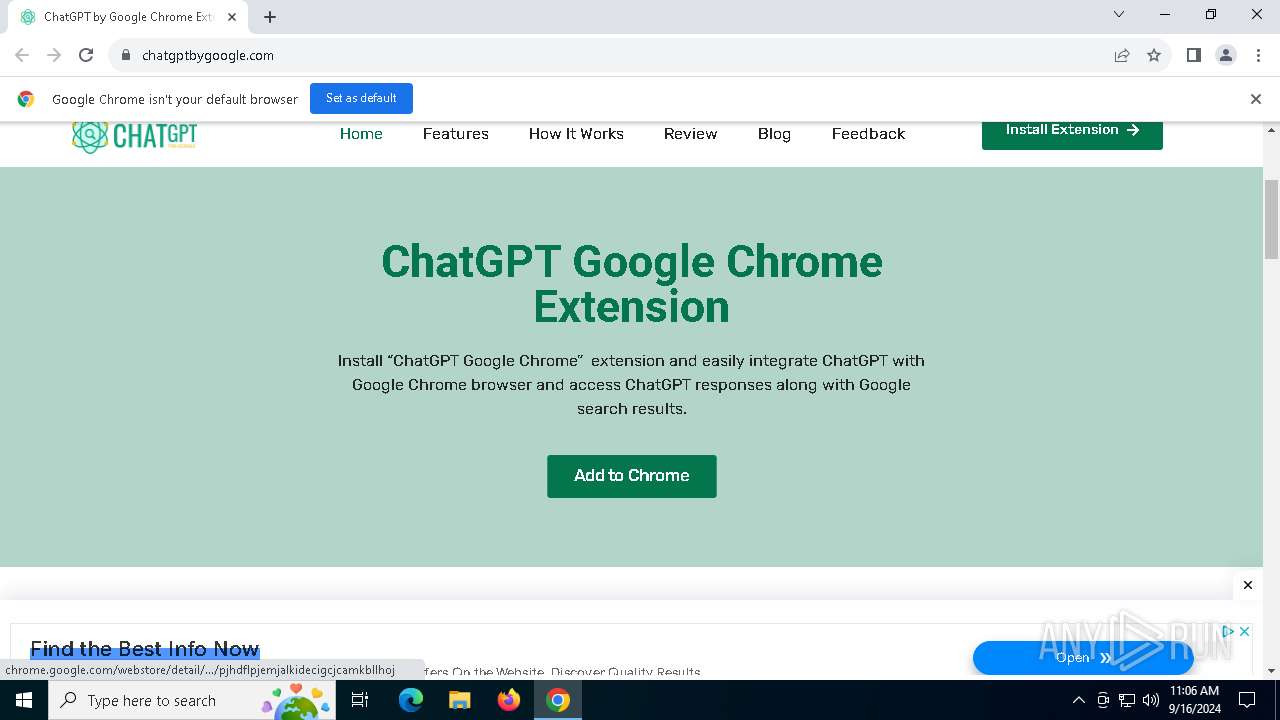
Task: Click the Chrome taskbar icon
Action: pyautogui.click(x=558, y=700)
